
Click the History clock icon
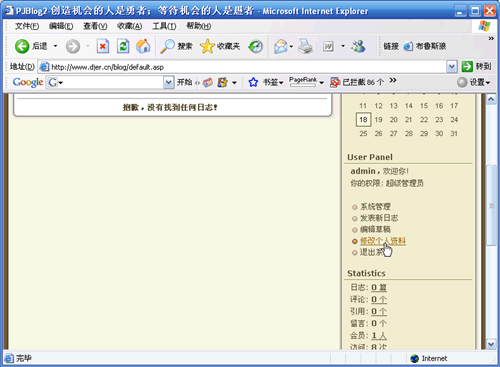click(256, 47)
